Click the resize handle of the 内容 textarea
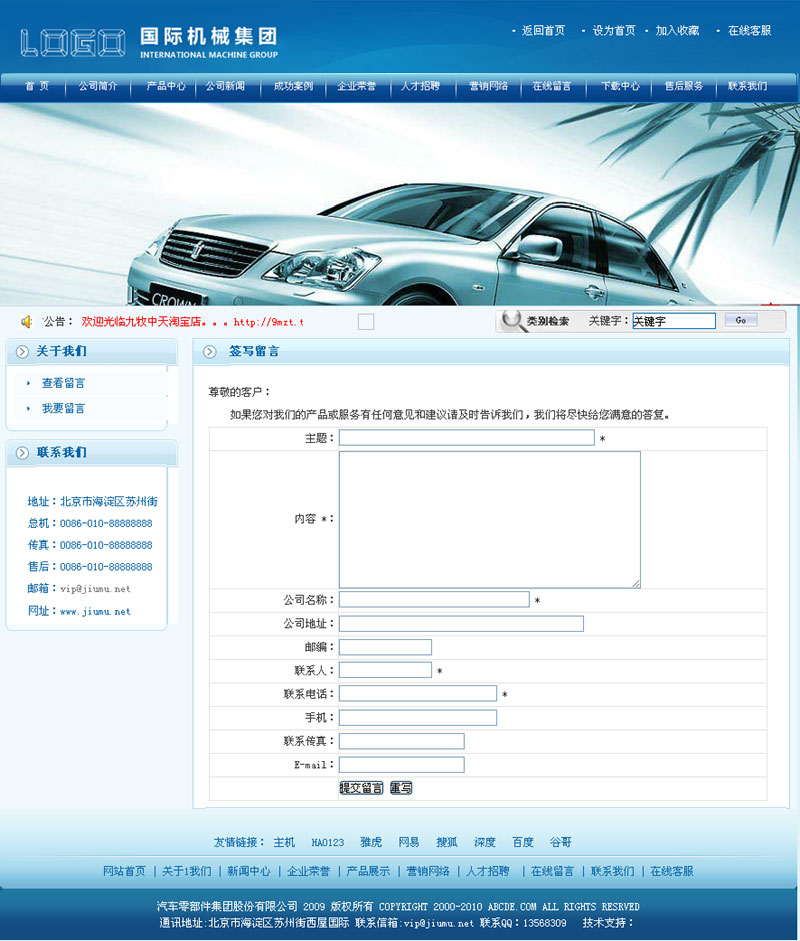Image resolution: width=800 pixels, height=941 pixels. [636, 583]
